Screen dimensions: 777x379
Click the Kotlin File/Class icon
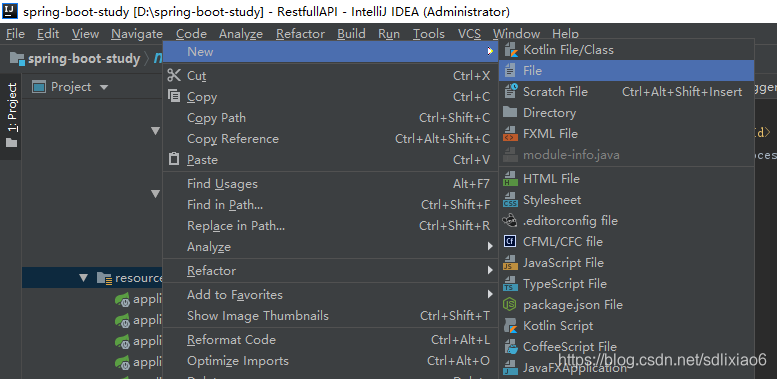[510, 50]
